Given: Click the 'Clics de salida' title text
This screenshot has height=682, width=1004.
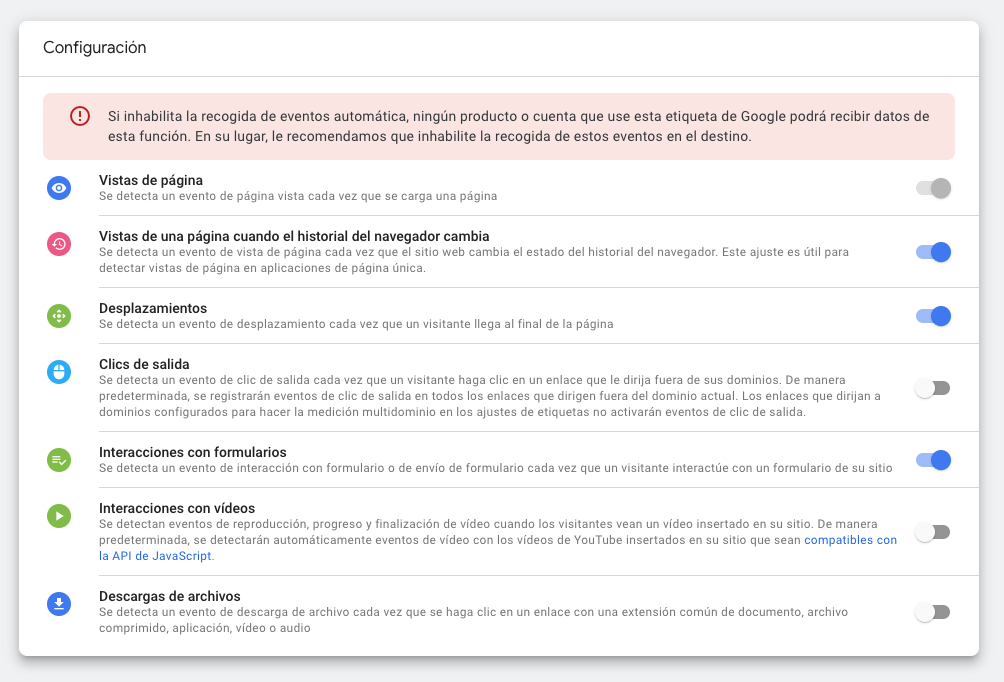Looking at the screenshot, I should coord(144,364).
